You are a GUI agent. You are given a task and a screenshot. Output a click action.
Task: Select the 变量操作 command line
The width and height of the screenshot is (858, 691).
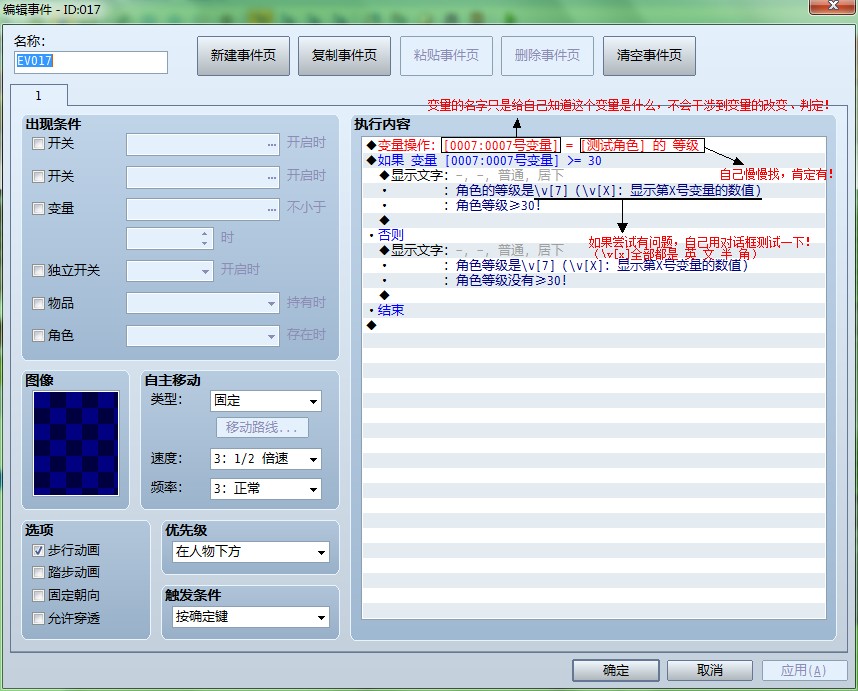tap(594, 146)
